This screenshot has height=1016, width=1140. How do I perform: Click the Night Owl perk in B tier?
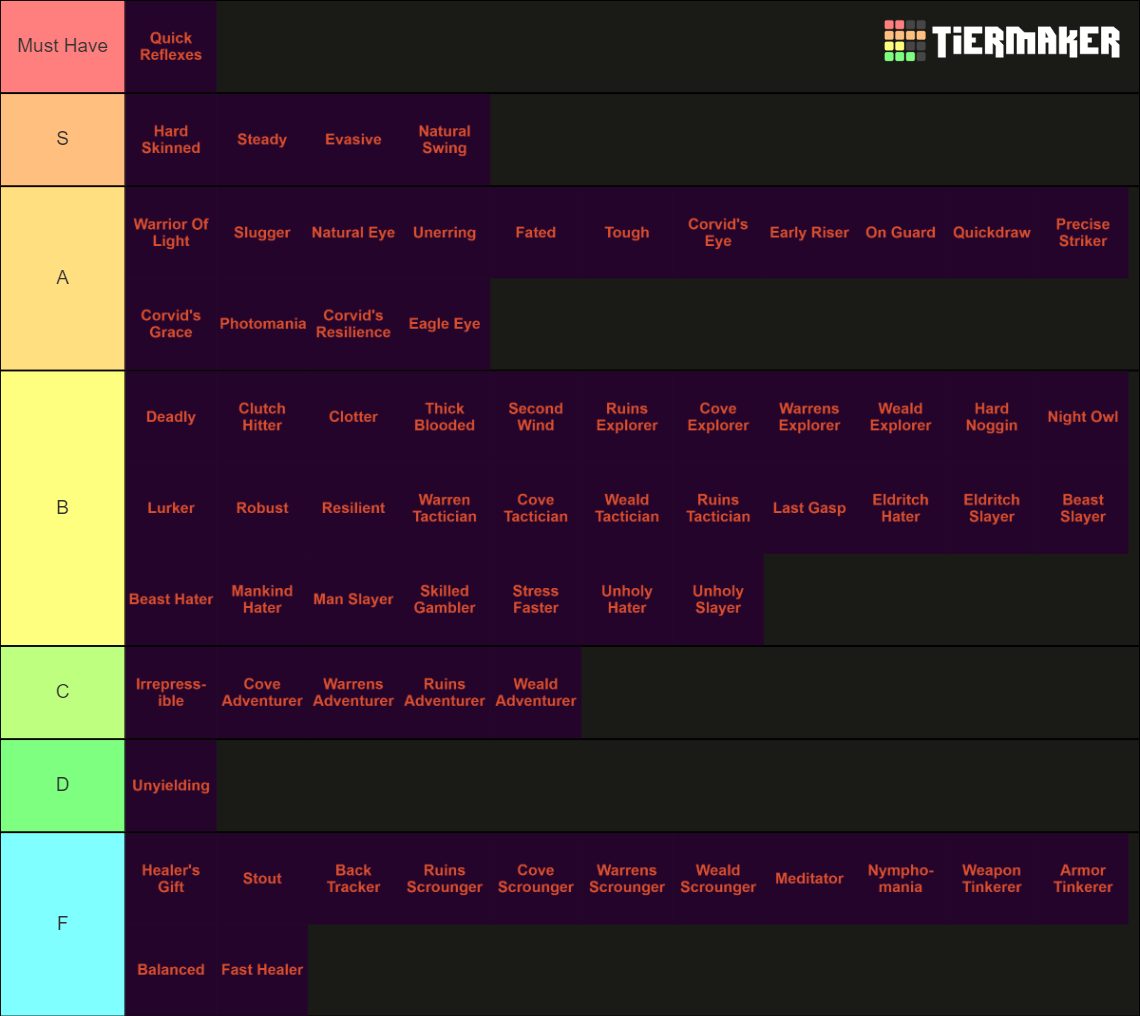(x=1082, y=416)
